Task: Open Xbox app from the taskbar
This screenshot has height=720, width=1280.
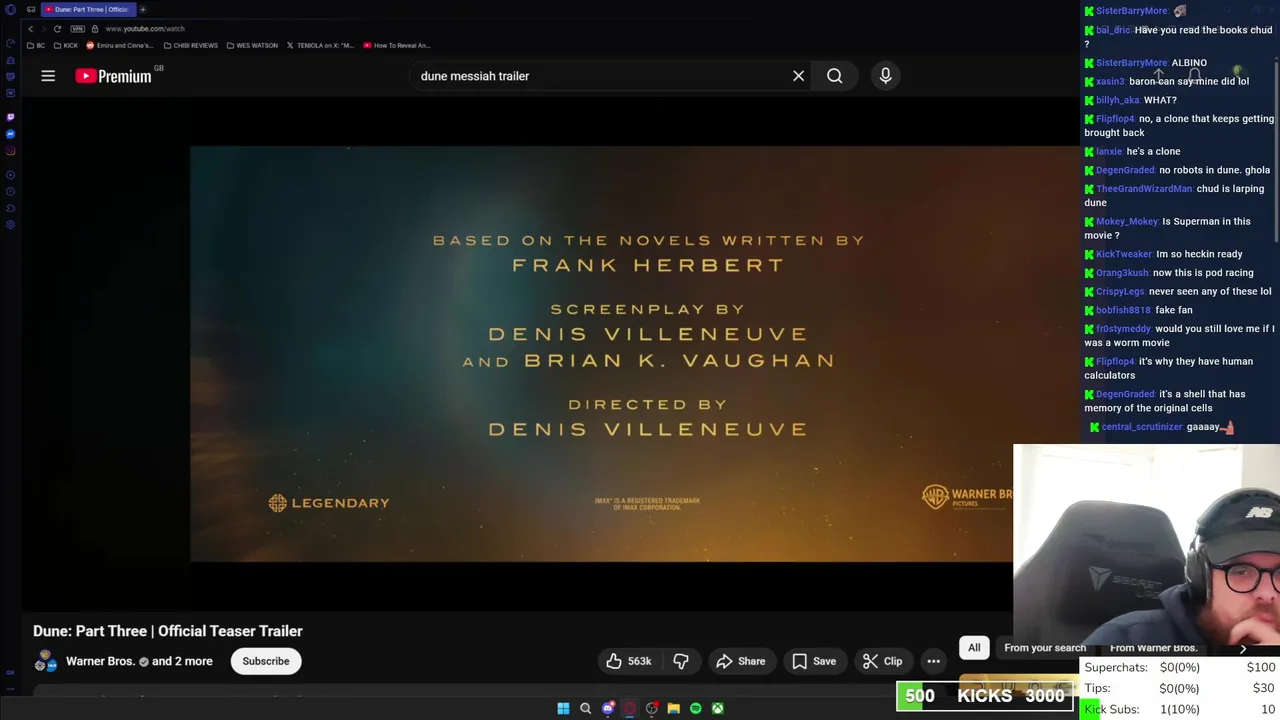Action: click(x=717, y=708)
